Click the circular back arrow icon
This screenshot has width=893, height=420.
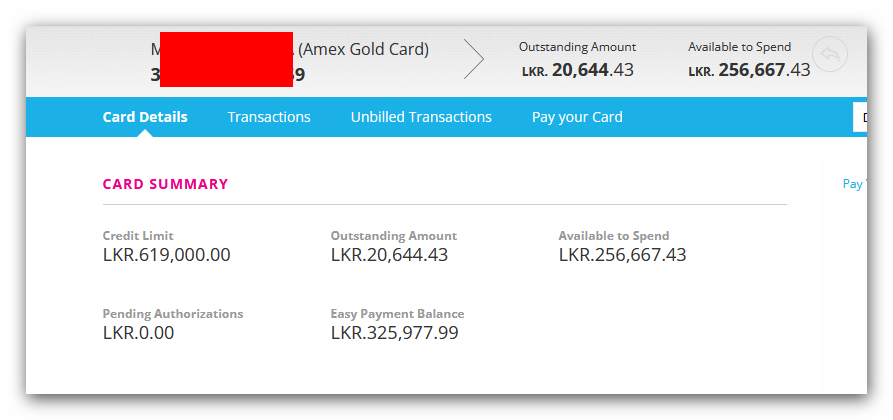pyautogui.click(x=830, y=55)
